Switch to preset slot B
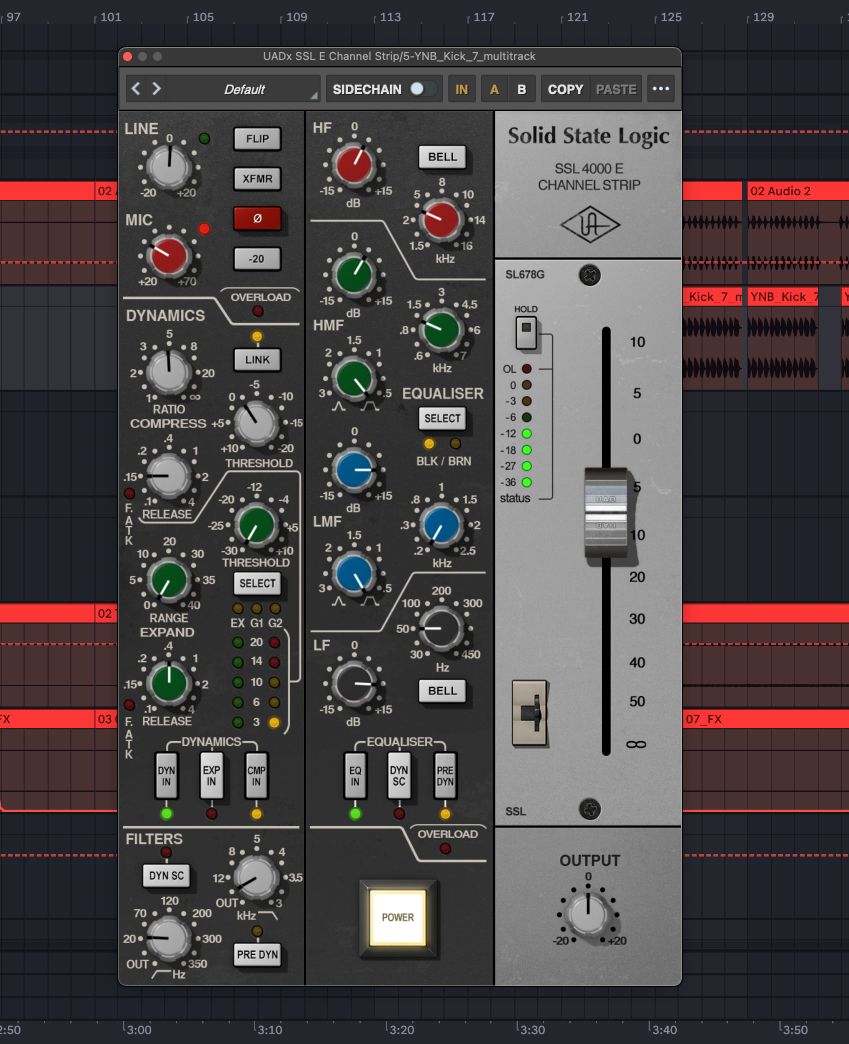 pyautogui.click(x=521, y=89)
